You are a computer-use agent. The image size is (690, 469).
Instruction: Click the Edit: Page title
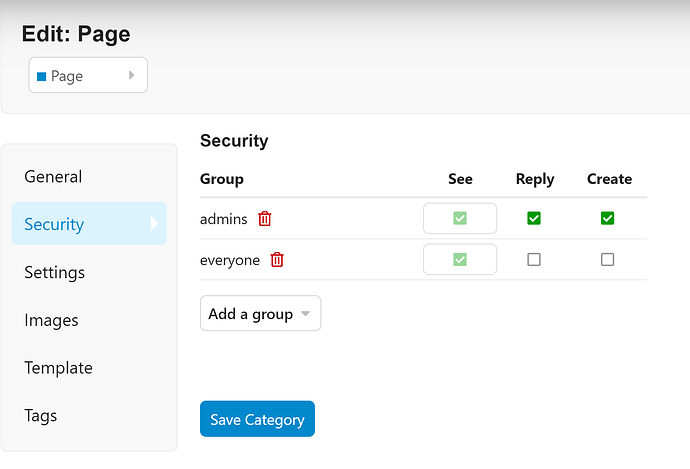point(76,34)
